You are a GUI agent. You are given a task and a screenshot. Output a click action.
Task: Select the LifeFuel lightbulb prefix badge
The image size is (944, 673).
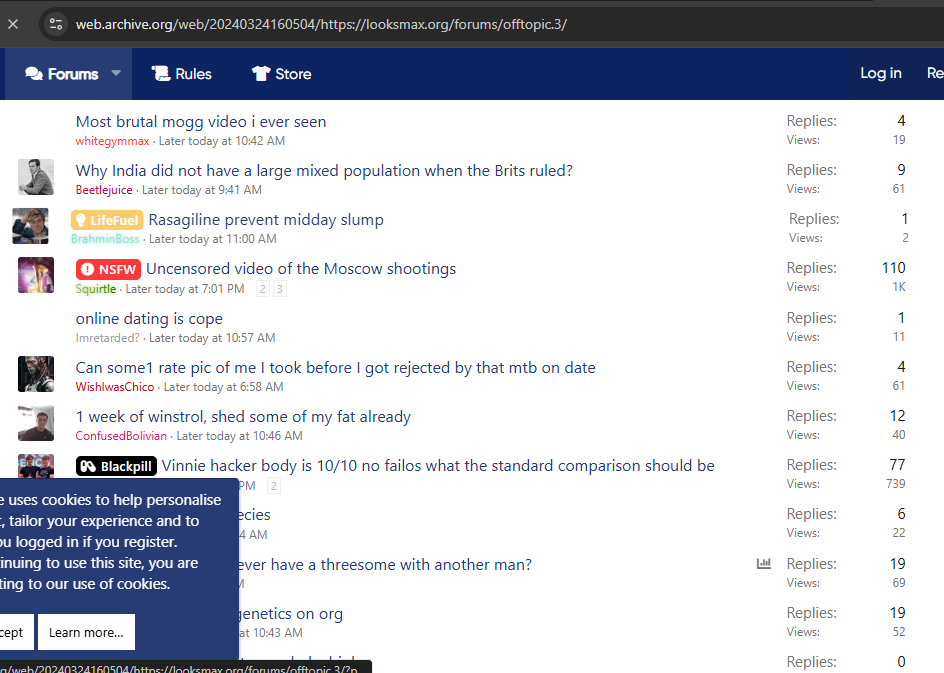pyautogui.click(x=107, y=220)
